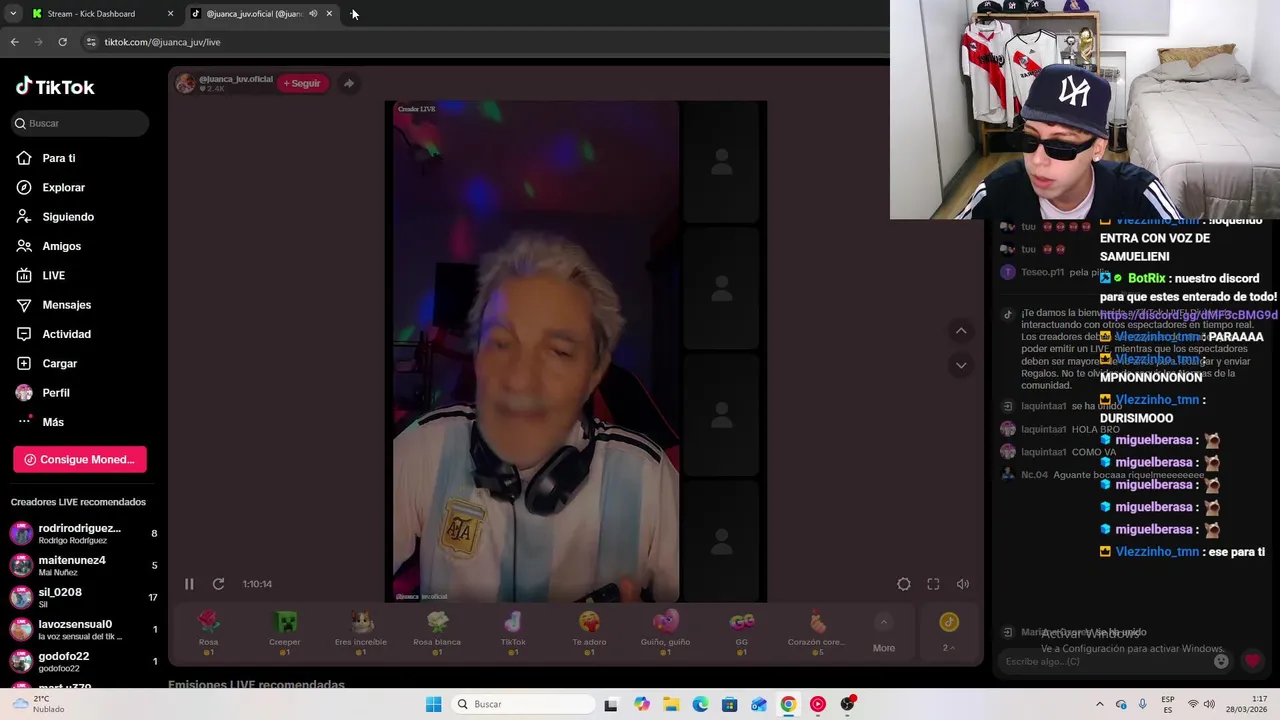The width and height of the screenshot is (1280, 720).
Task: Send Guiño, guiño gift
Action: (x=665, y=633)
